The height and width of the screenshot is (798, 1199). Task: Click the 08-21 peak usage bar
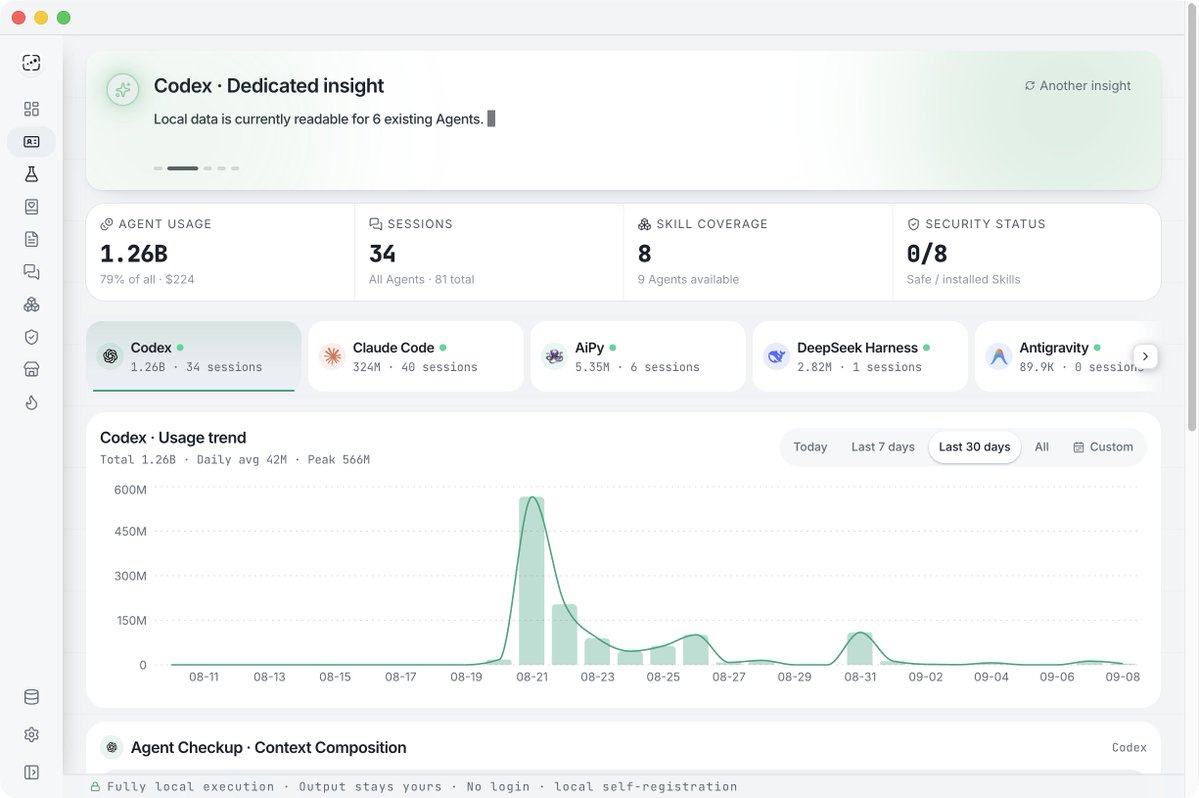[531, 581]
